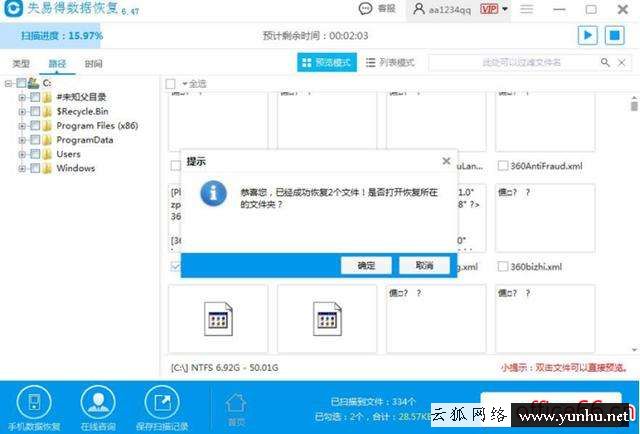Viewport: 640px width, 434px height.
Task: Open 手机数据恢复 phone recovery icon
Action: tap(34, 403)
